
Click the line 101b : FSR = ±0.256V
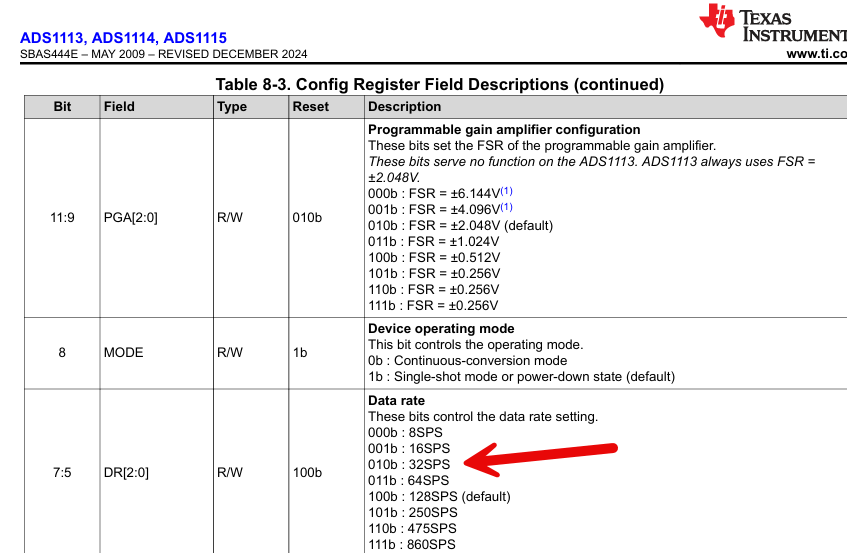(434, 273)
